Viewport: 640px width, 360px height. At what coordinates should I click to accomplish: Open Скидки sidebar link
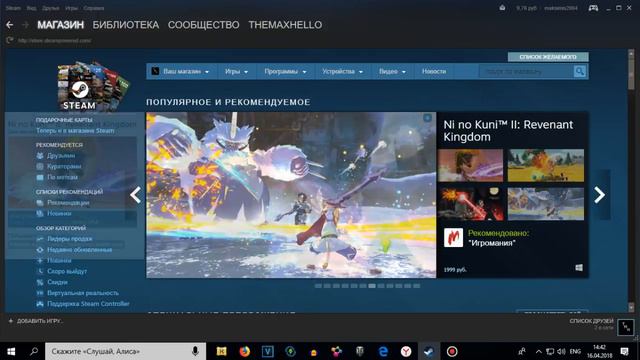pos(57,282)
